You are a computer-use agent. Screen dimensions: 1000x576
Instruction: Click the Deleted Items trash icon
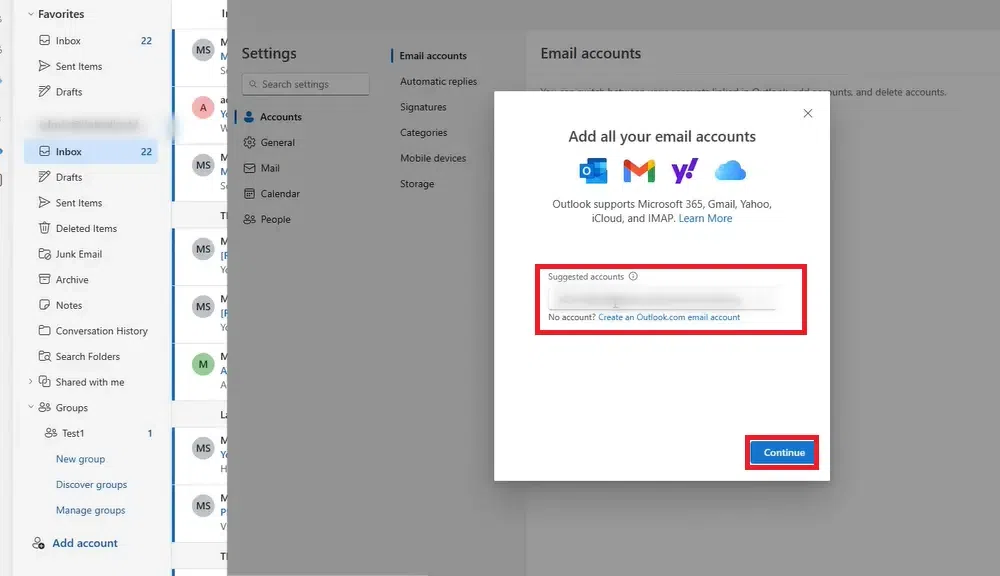coord(44,228)
